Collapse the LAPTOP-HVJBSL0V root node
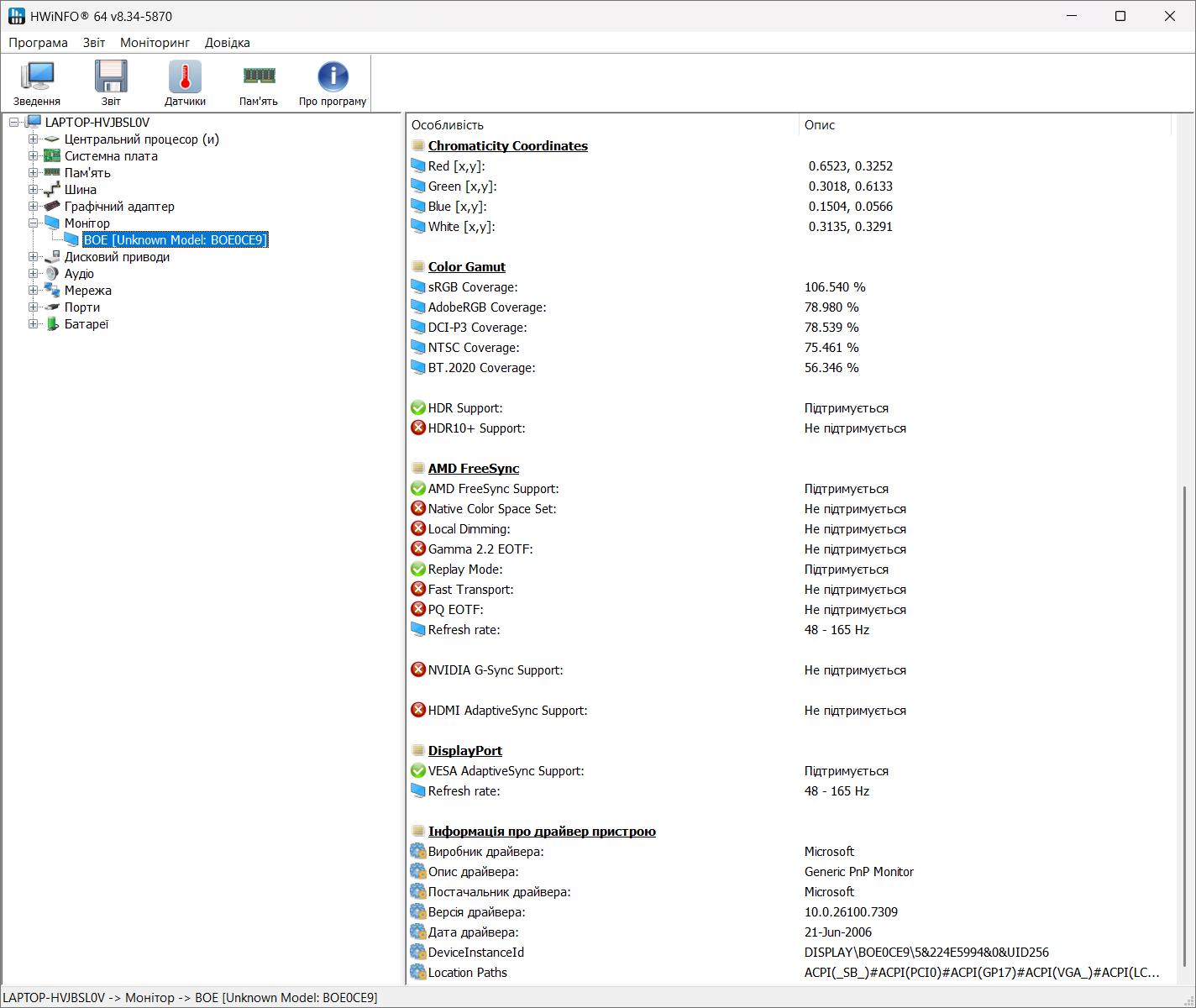Viewport: 1196px width, 1008px height. coord(13,123)
